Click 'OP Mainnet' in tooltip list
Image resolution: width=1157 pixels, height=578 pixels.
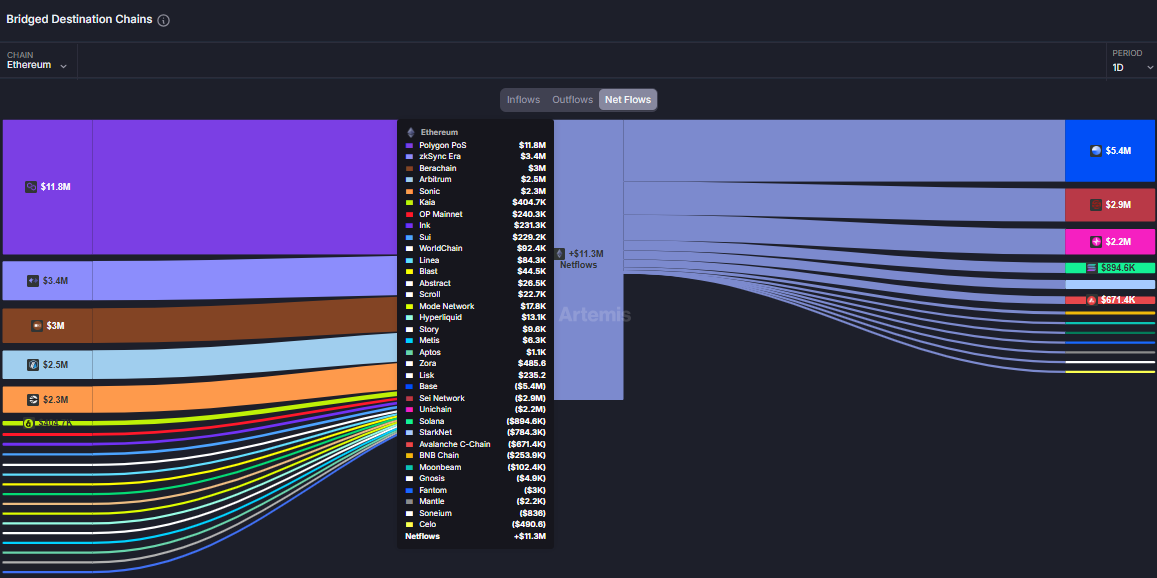441,214
